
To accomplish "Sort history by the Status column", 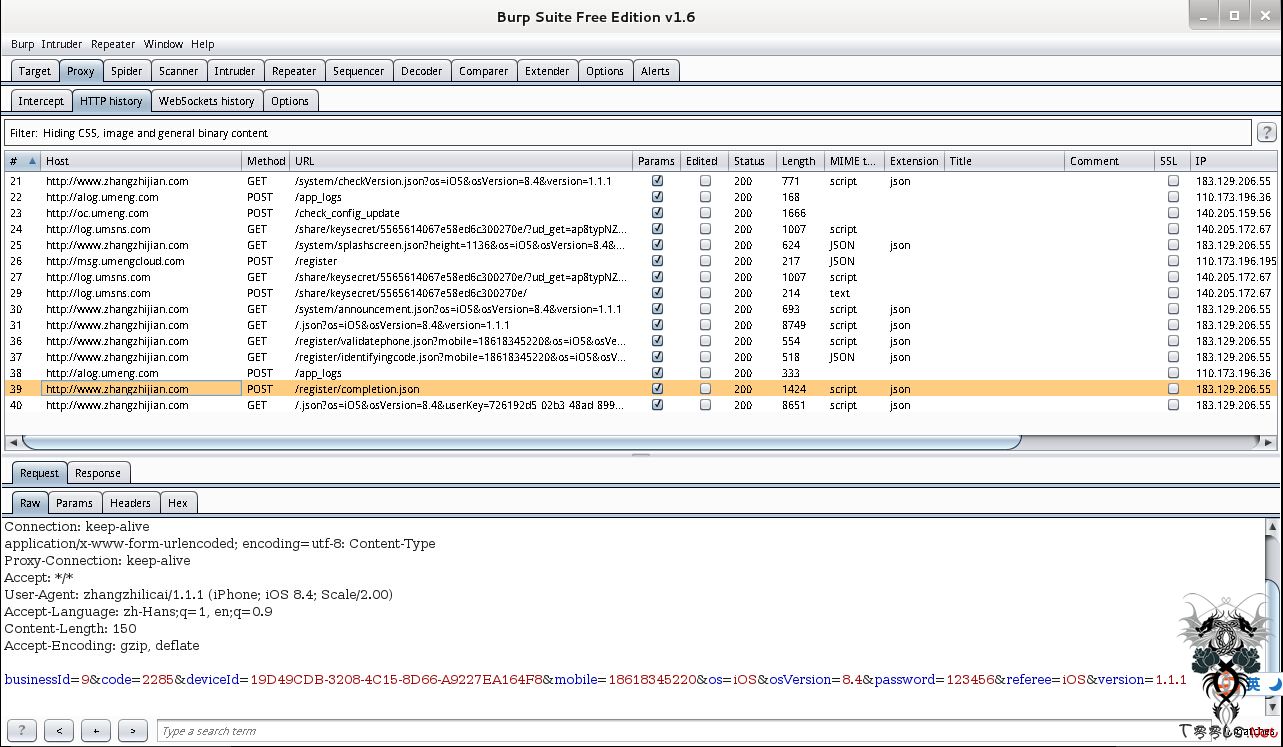I will (749, 161).
